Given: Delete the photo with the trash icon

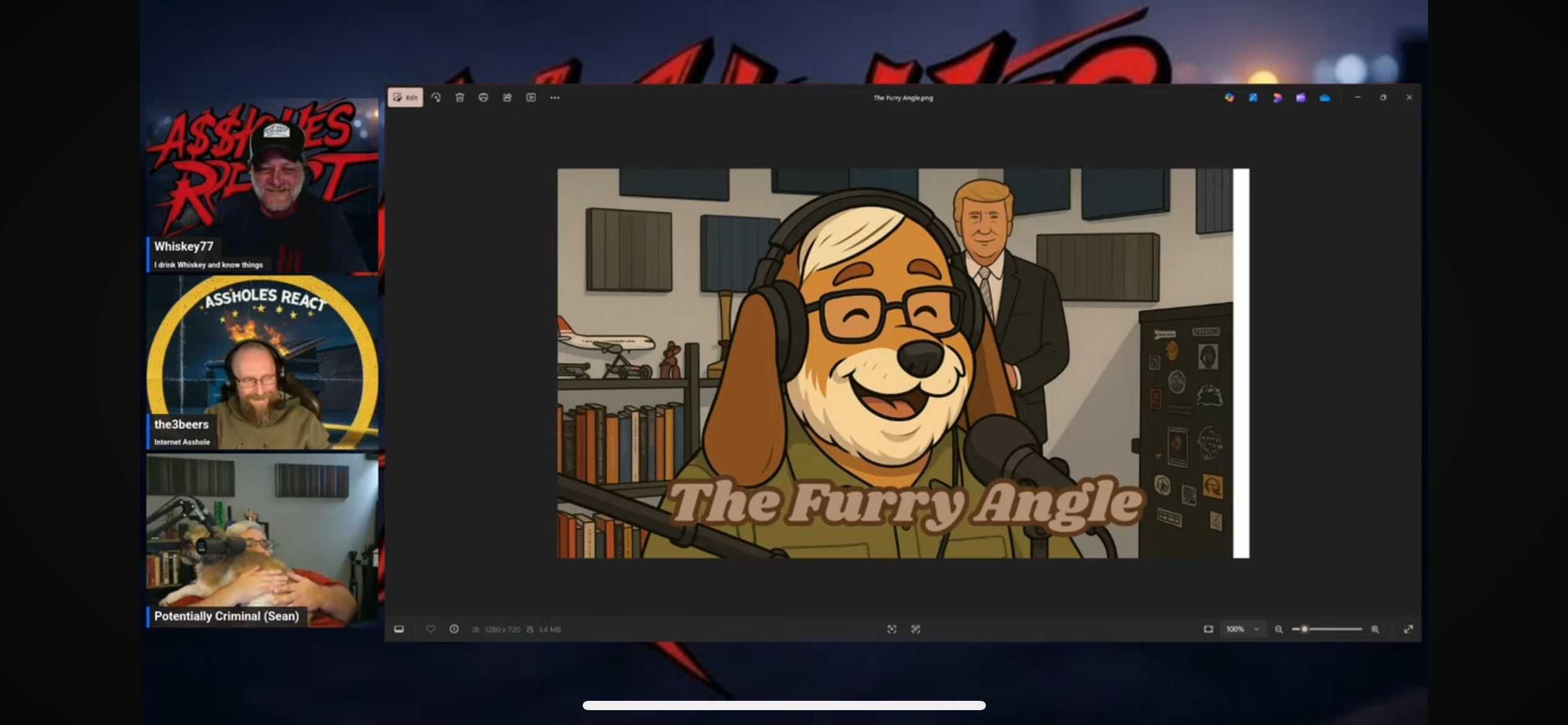Looking at the screenshot, I should click(x=460, y=97).
